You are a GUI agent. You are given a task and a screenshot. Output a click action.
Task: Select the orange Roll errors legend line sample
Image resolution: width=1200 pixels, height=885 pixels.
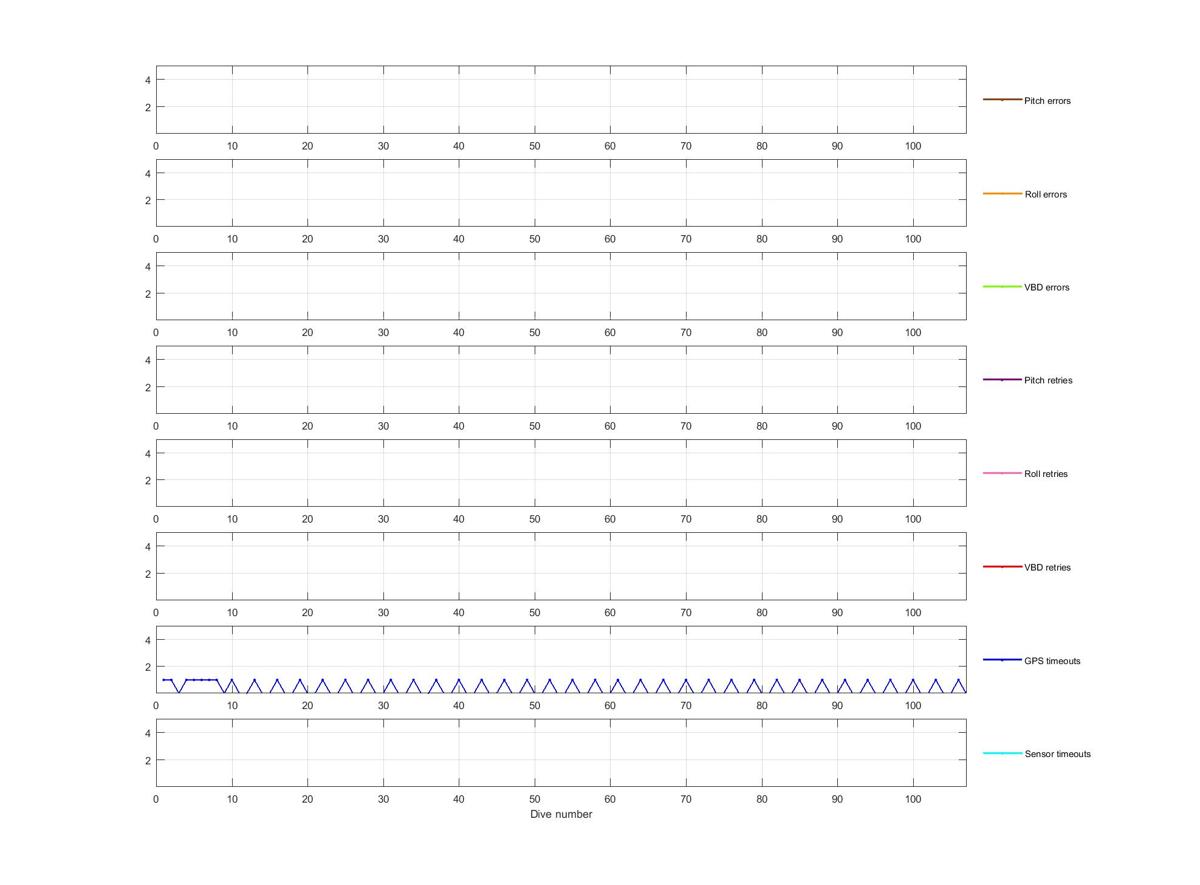coord(1002,193)
